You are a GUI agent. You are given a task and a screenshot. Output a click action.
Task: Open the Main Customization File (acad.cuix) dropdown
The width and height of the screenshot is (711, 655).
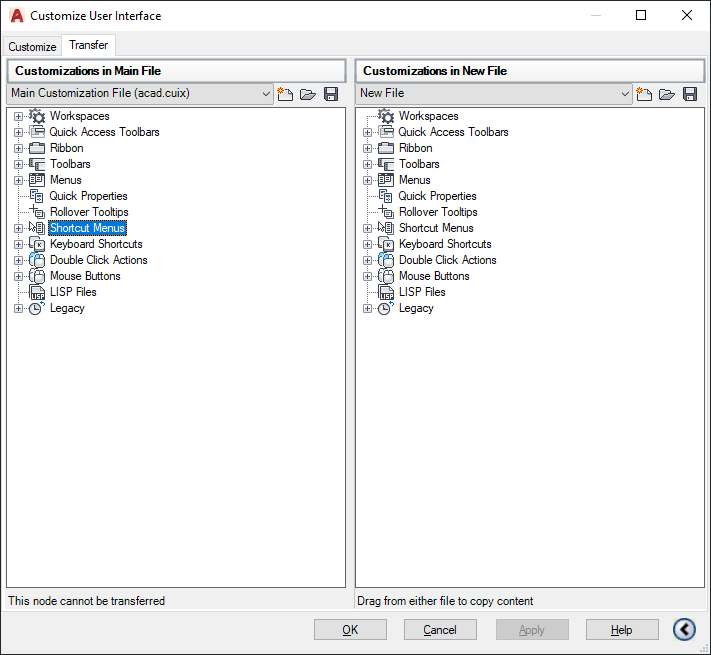tap(140, 93)
